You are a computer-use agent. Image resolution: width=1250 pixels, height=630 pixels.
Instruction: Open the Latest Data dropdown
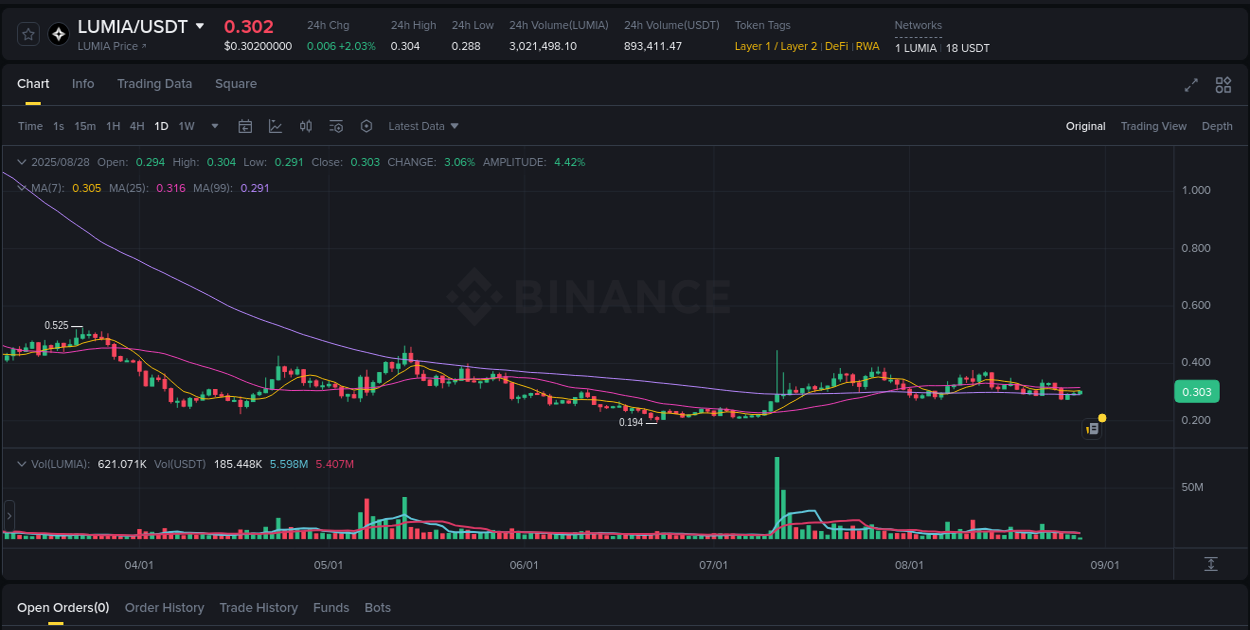coord(420,126)
